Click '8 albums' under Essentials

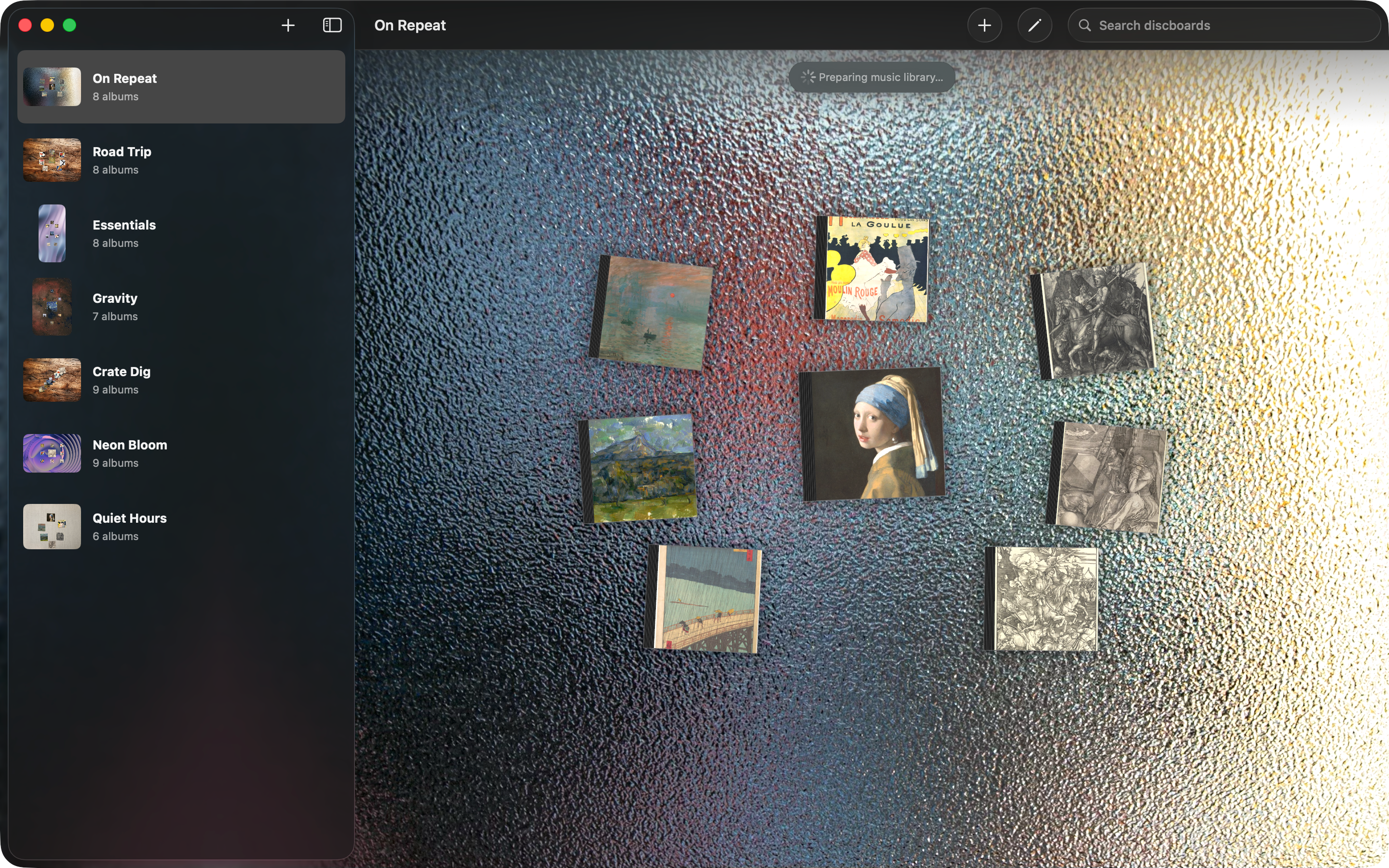(x=115, y=243)
